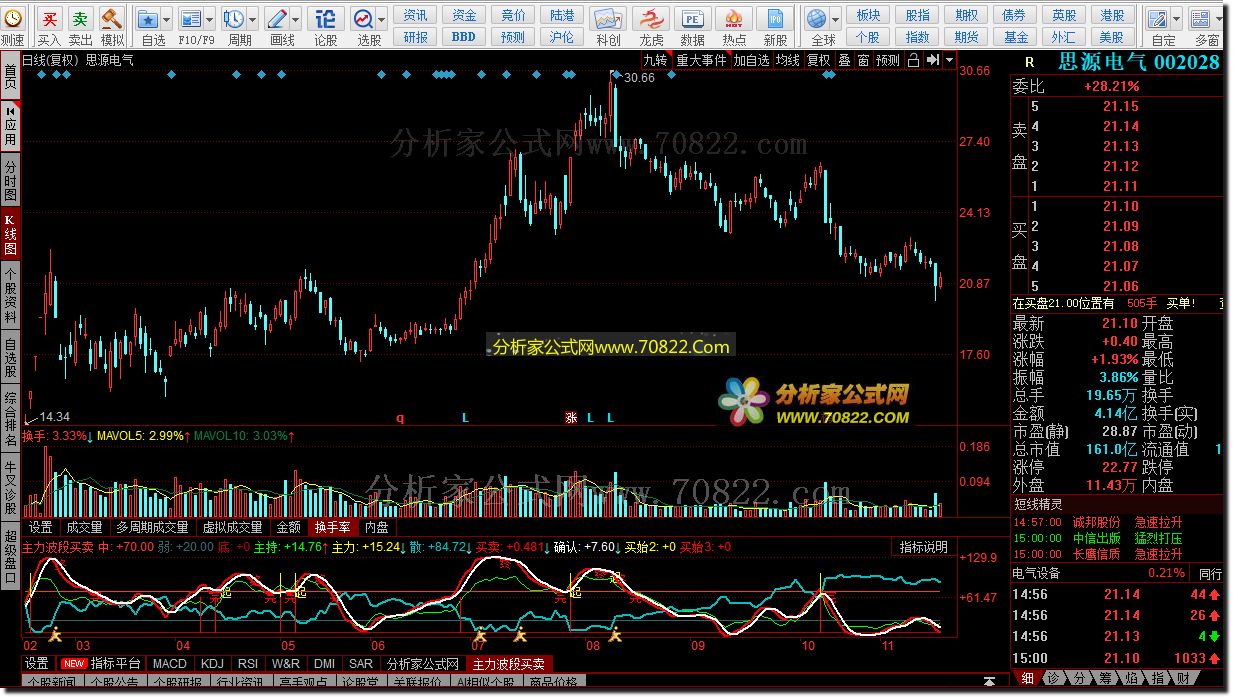Toggle the 预测 forecast in chart header
1233x697 pixels.
[888, 60]
